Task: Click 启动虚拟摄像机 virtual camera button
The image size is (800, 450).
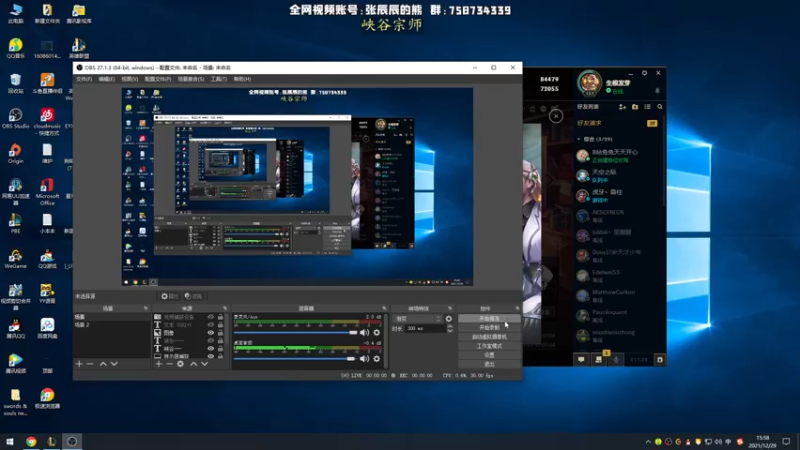Action: [489, 337]
